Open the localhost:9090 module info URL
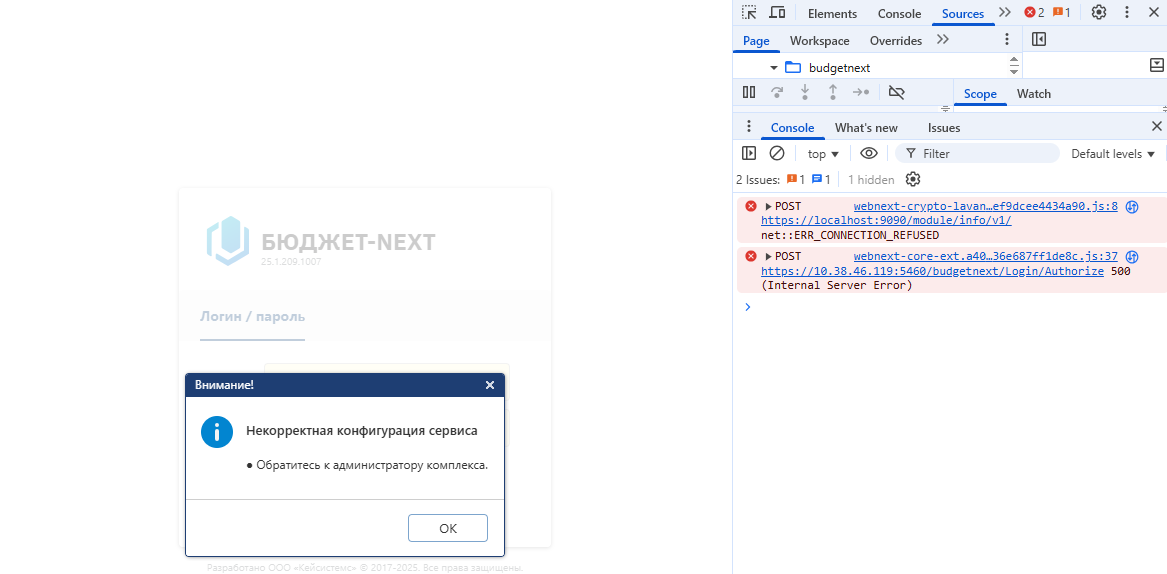Viewport: 1167px width, 574px height. [886, 220]
